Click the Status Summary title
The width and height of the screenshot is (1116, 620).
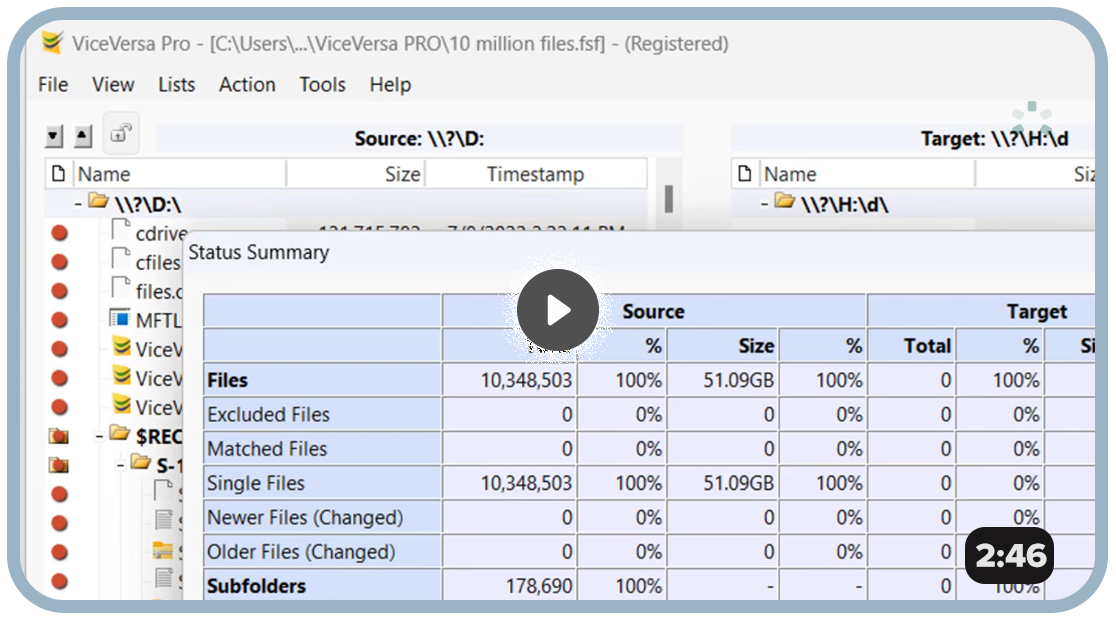pos(259,253)
